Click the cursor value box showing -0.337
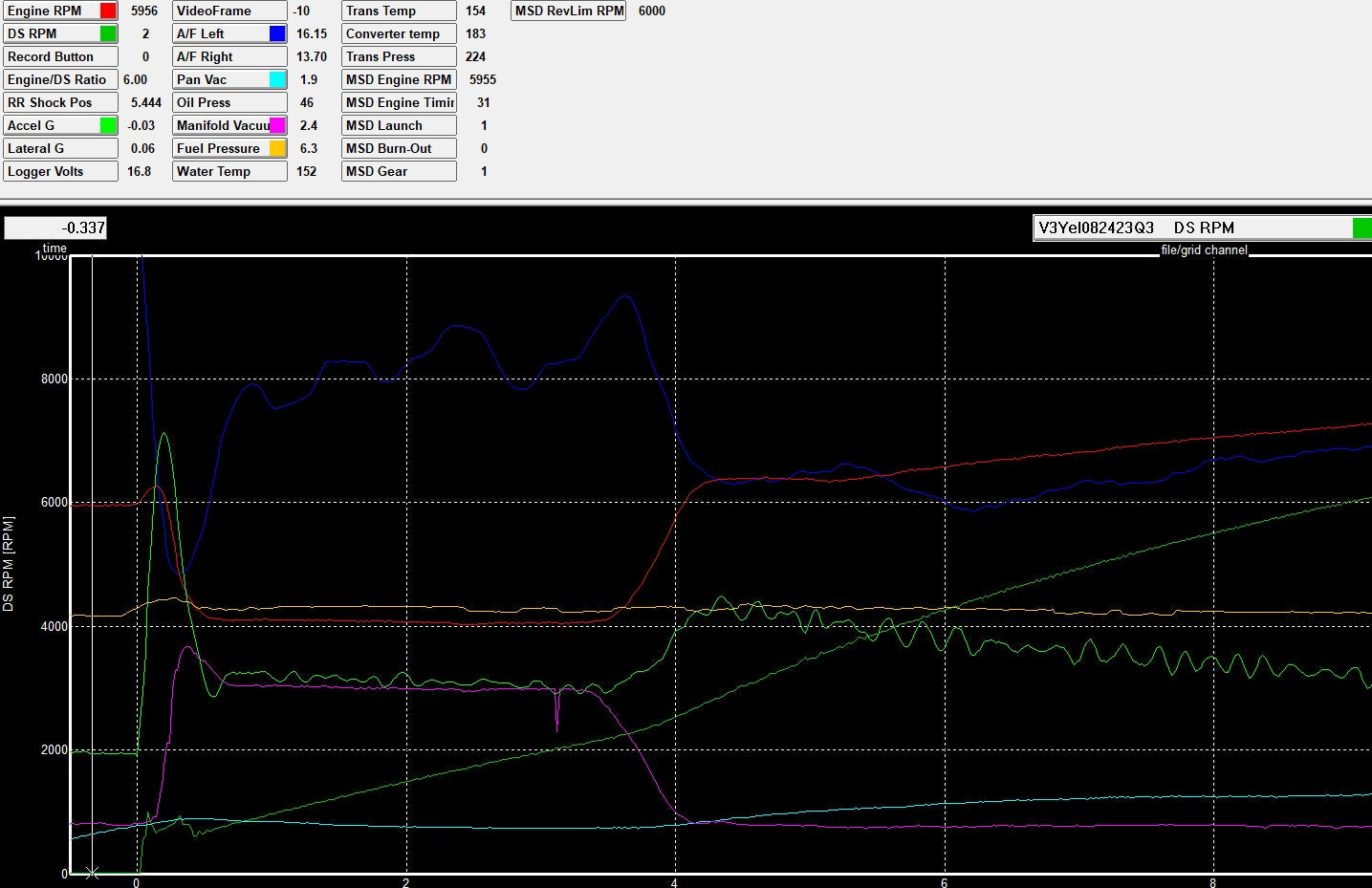Image resolution: width=1372 pixels, height=888 pixels. [x=55, y=227]
